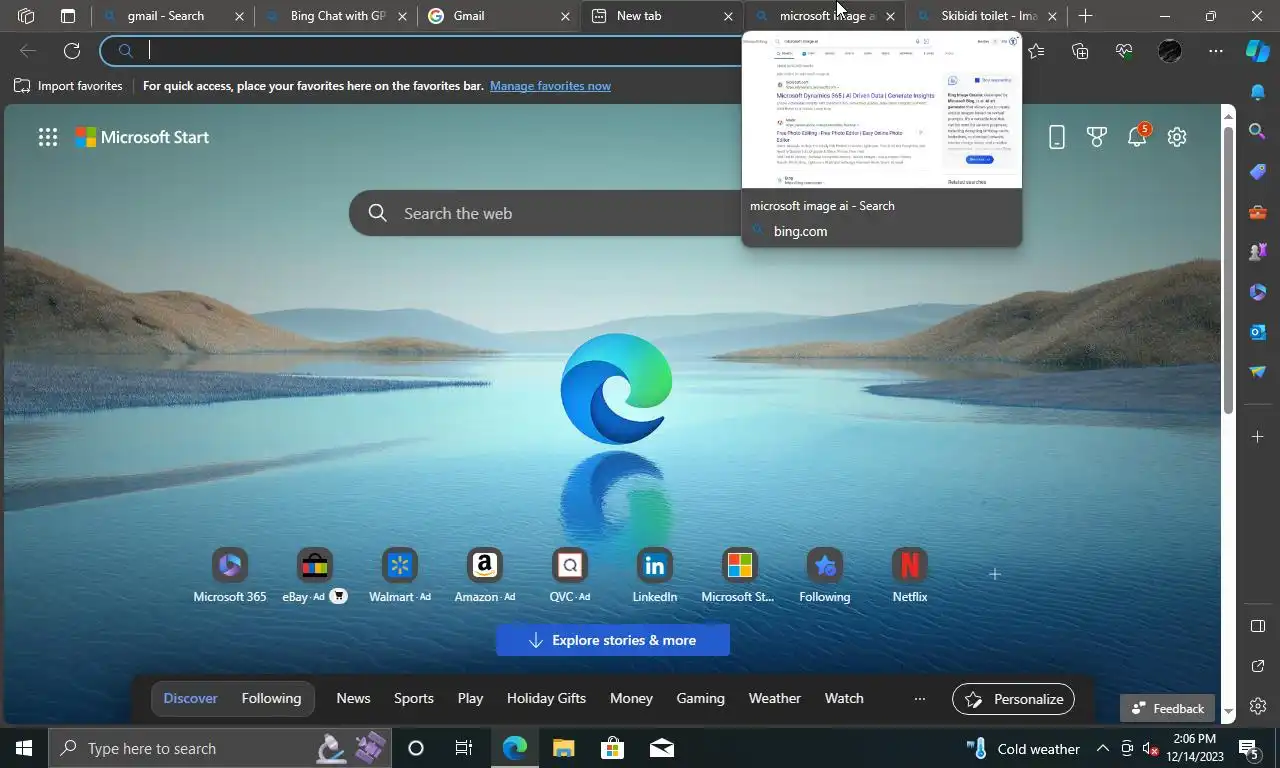Close the Gmail tab

click(565, 17)
